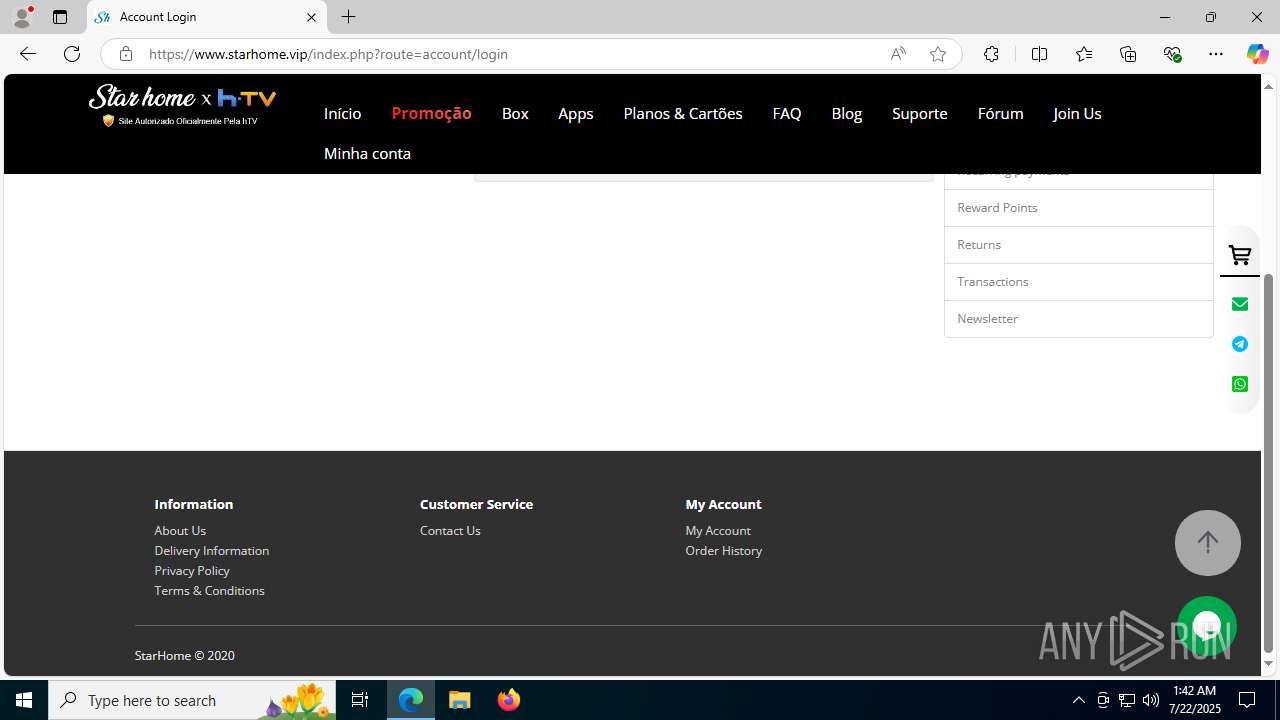Viewport: 1280px width, 720px height.
Task: Open the Delivery Information footer link
Action: pos(211,551)
